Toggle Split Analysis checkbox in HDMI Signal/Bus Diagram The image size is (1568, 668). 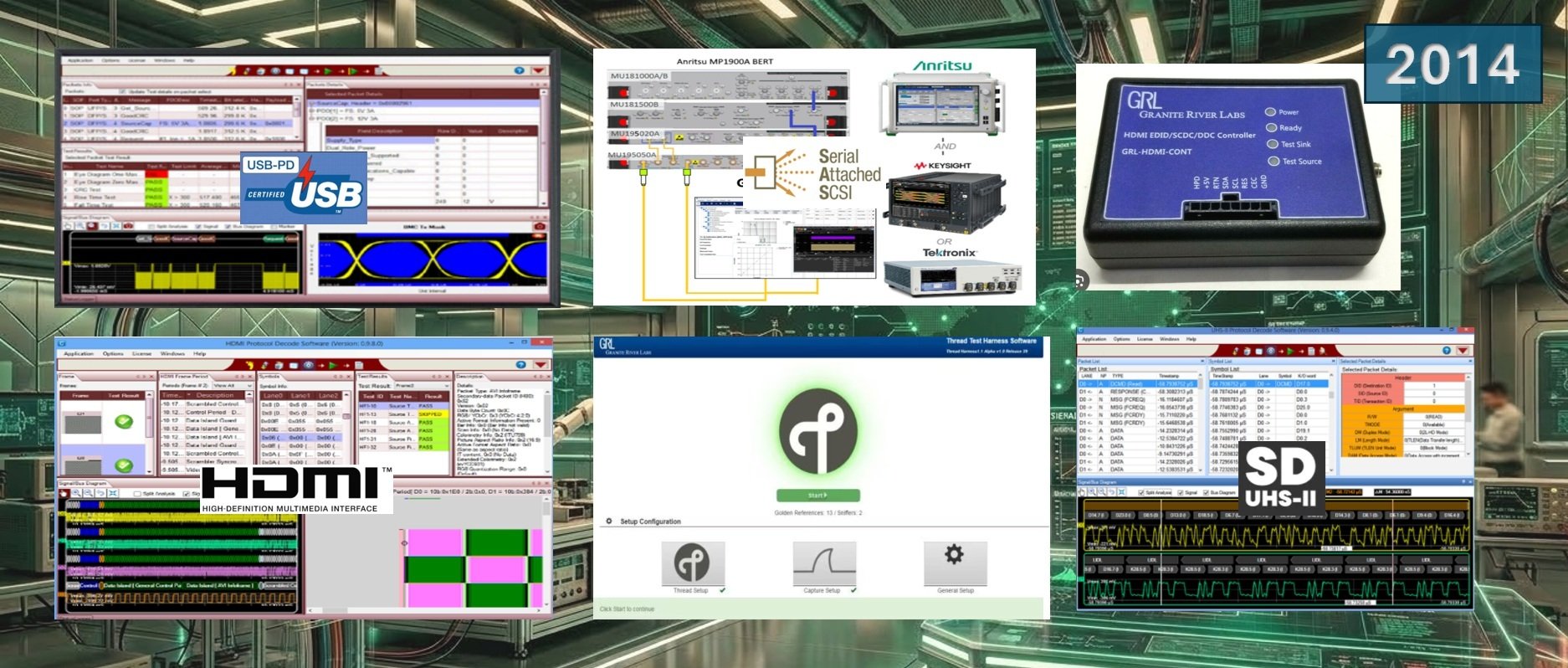(138, 494)
